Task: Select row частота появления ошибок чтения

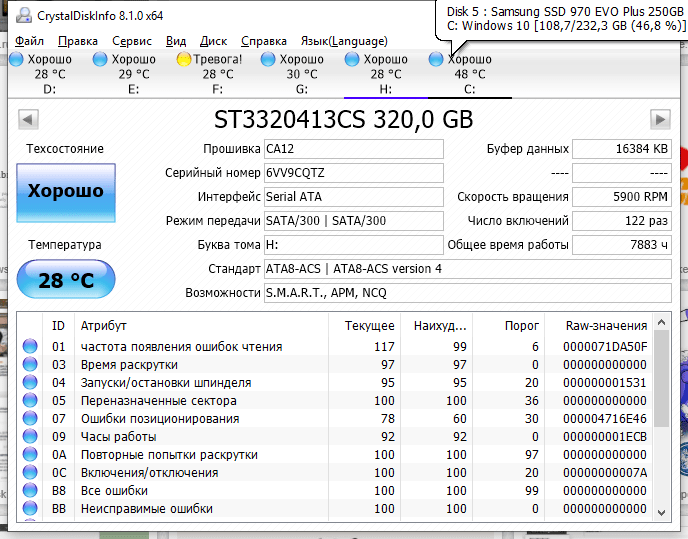Action: (x=335, y=346)
